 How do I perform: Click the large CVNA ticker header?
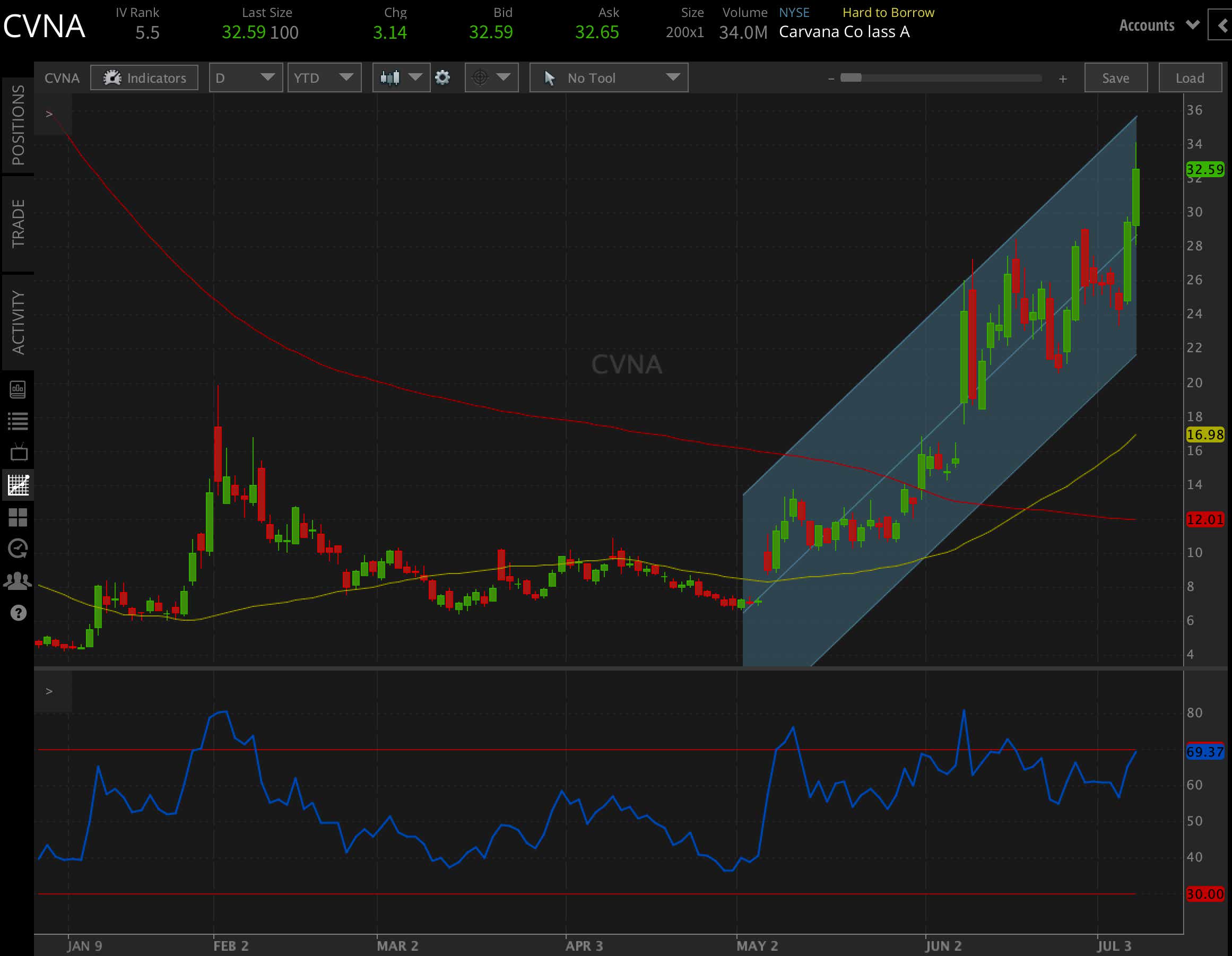44,26
